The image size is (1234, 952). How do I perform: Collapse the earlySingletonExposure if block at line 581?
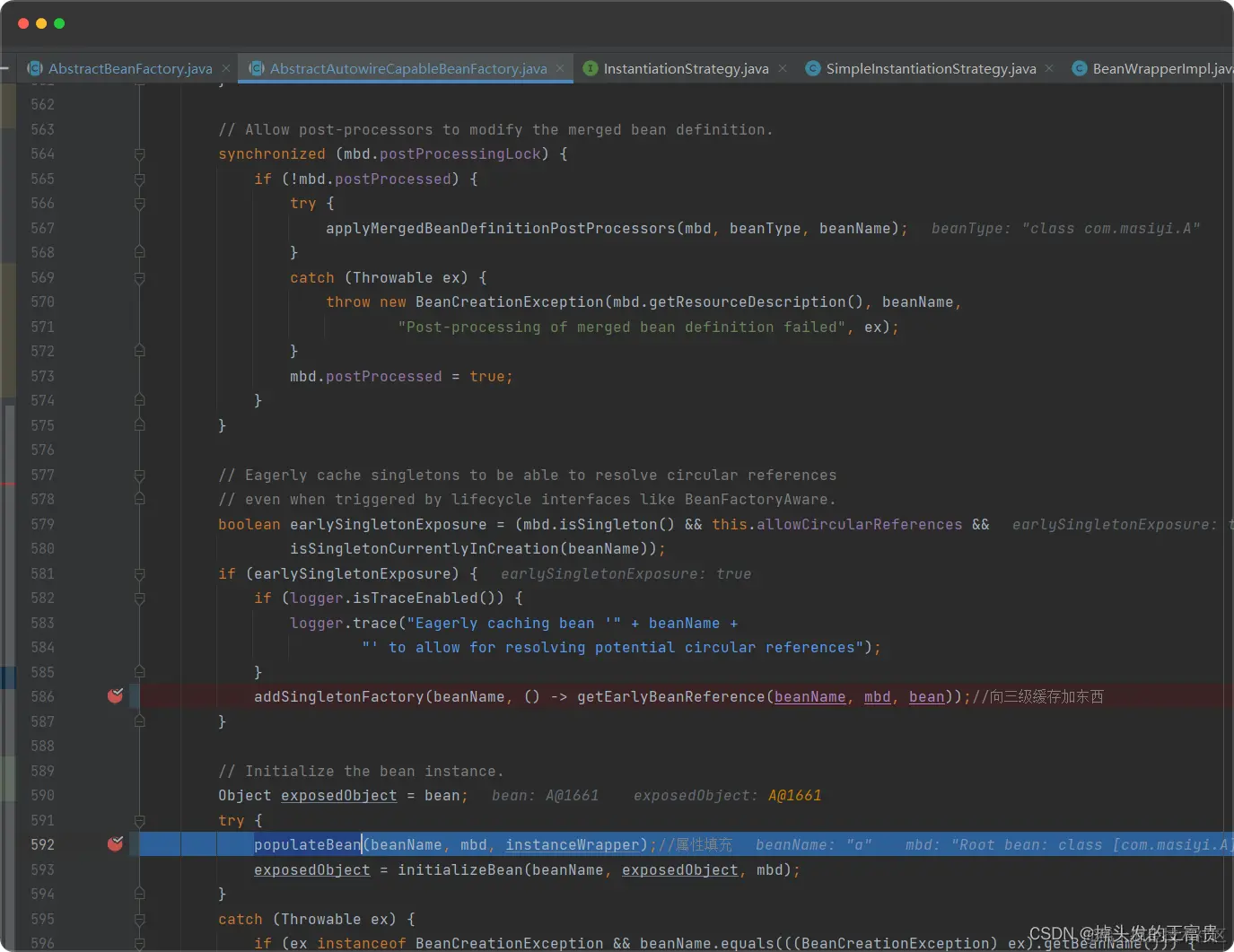tap(139, 574)
